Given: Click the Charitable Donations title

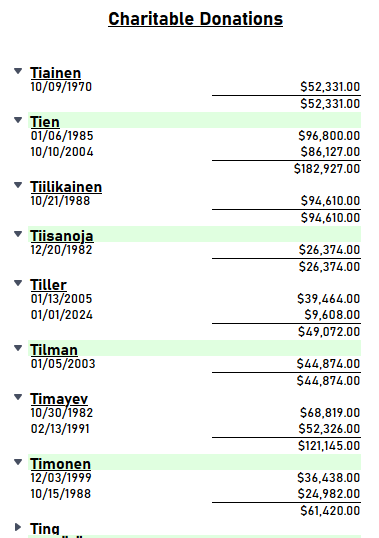Looking at the screenshot, I should pyautogui.click(x=196, y=19).
